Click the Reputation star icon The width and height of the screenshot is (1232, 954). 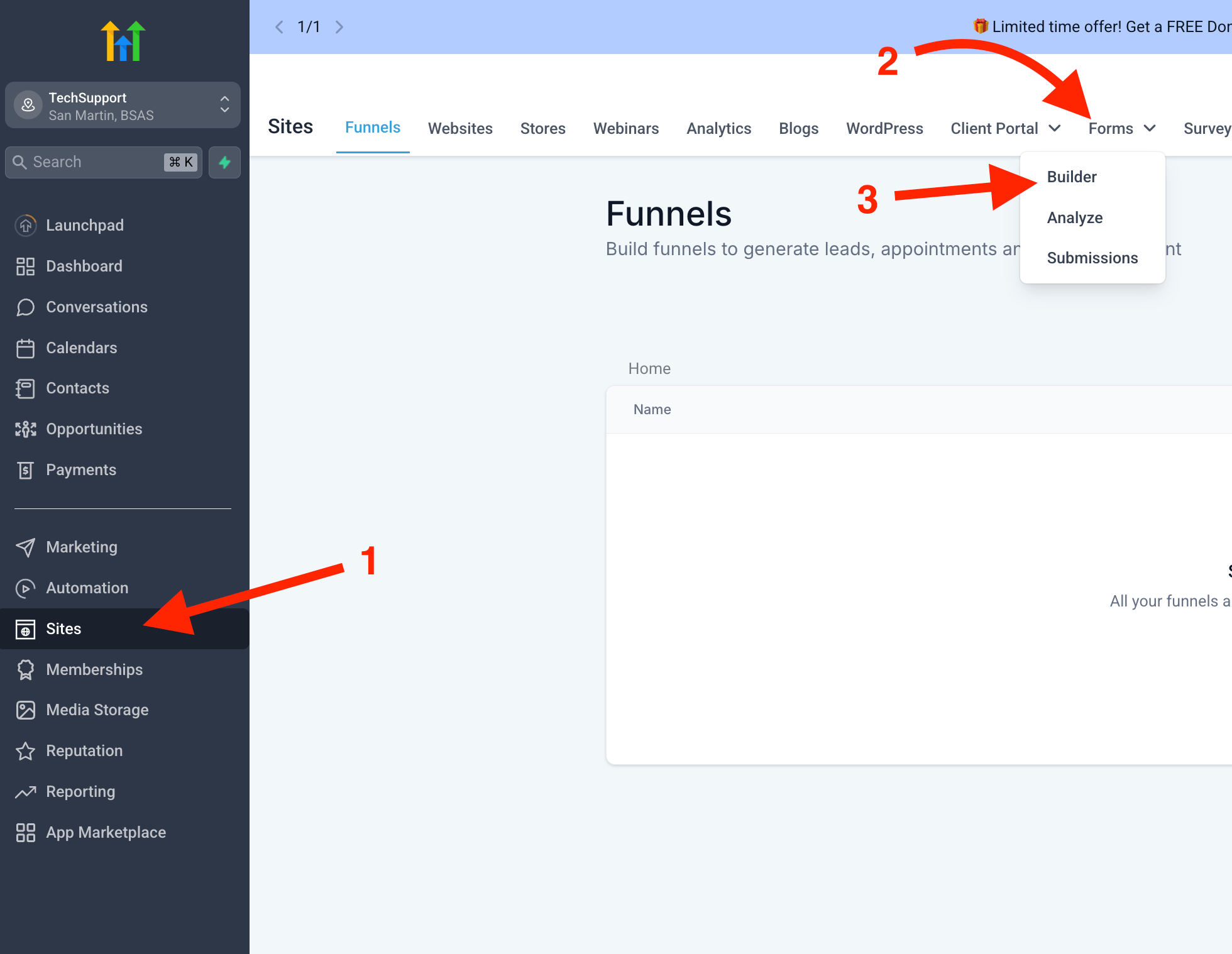(x=26, y=751)
